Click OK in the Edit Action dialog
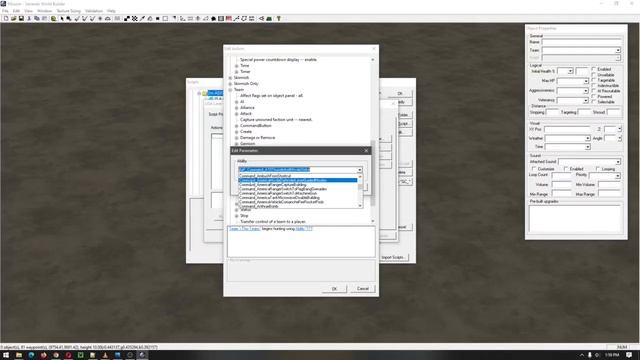The image size is (640, 360). tap(334, 289)
